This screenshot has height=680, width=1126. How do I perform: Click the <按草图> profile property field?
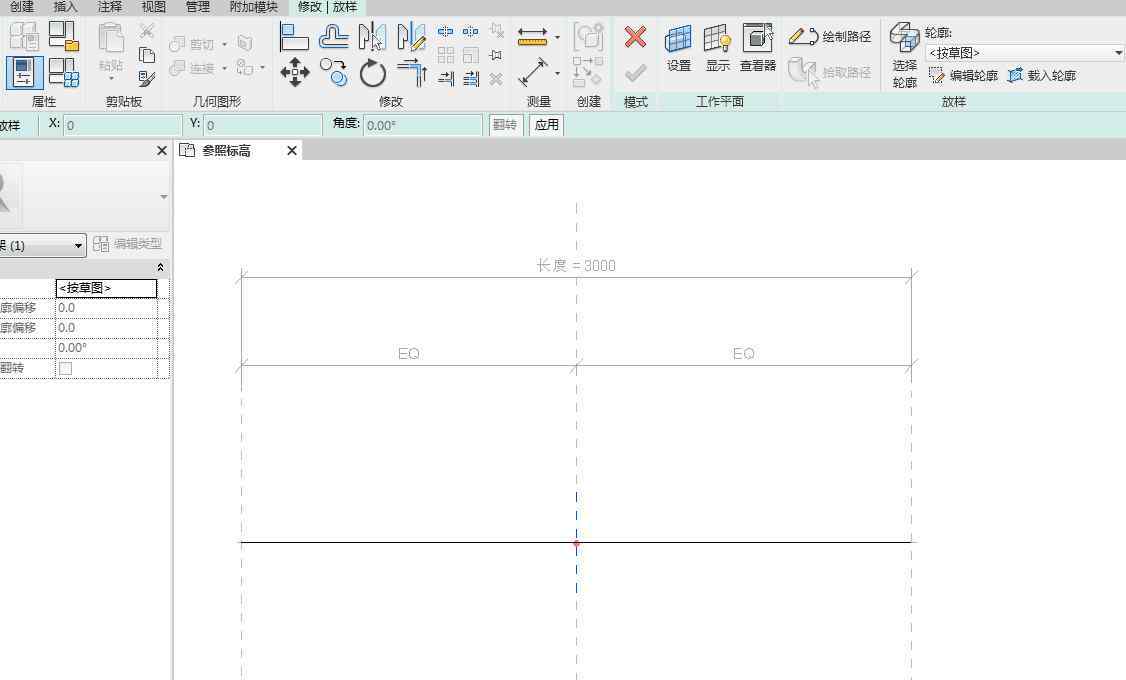click(106, 288)
